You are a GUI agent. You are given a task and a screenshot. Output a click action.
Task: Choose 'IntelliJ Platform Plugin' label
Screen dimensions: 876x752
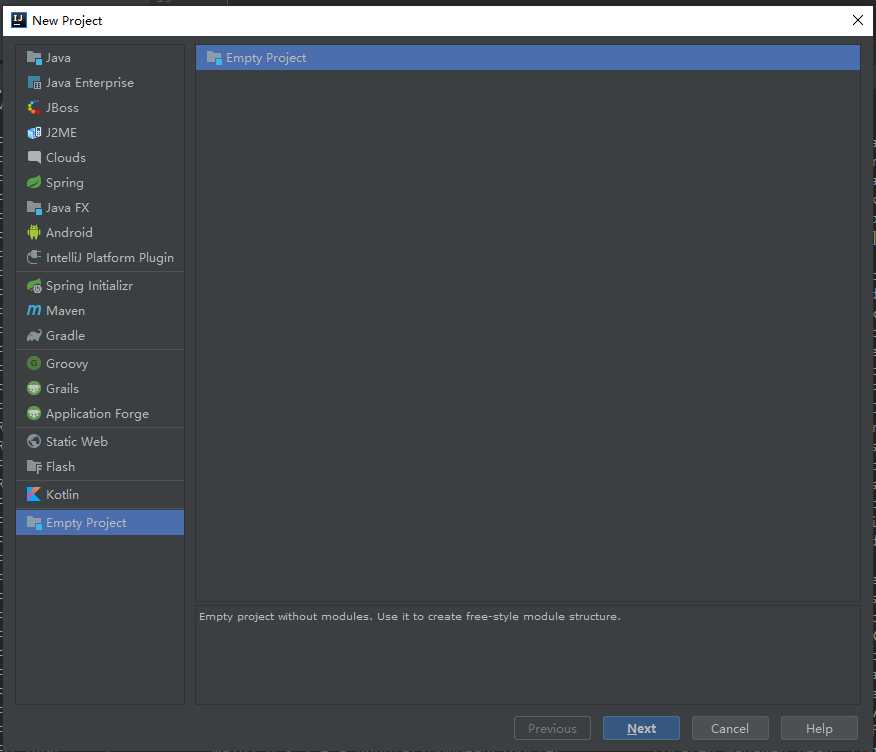click(x=110, y=258)
